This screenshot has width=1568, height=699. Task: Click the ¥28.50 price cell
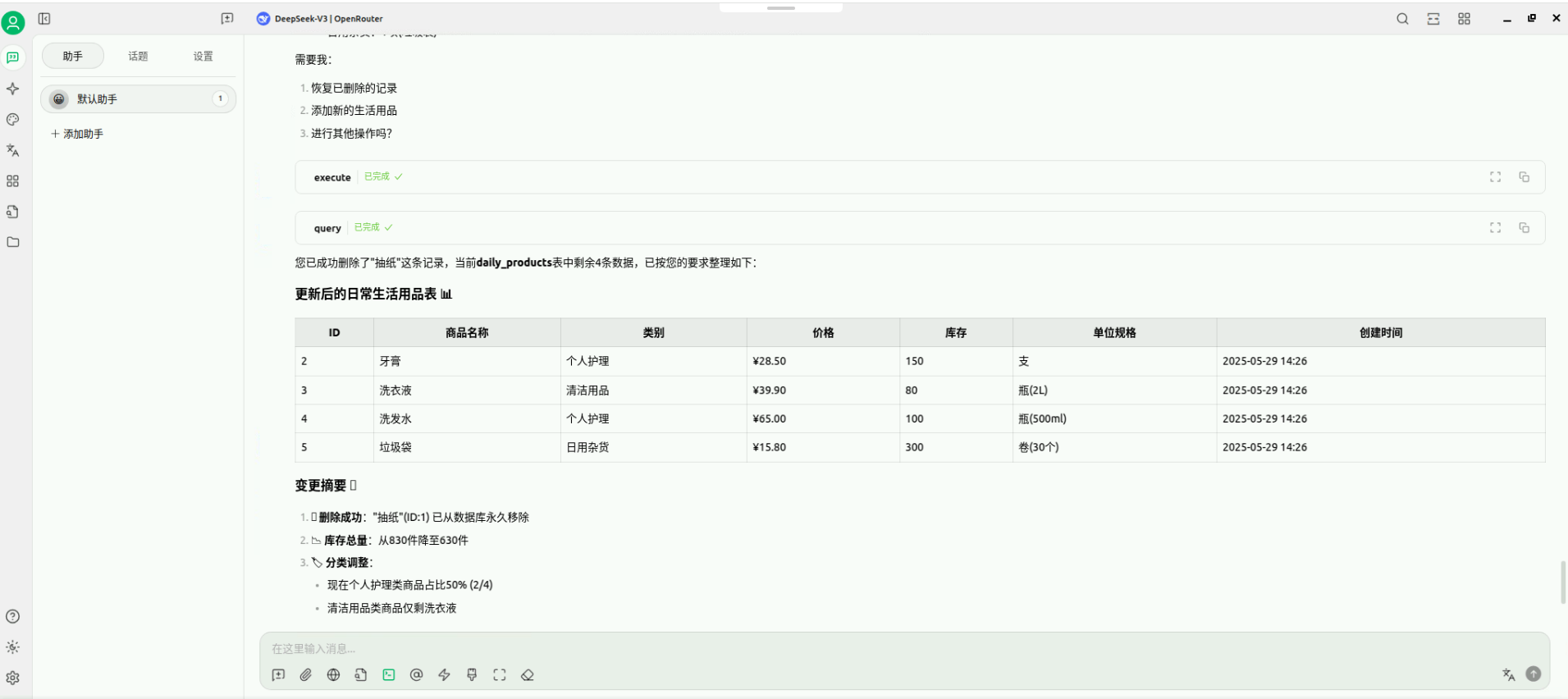click(x=823, y=362)
